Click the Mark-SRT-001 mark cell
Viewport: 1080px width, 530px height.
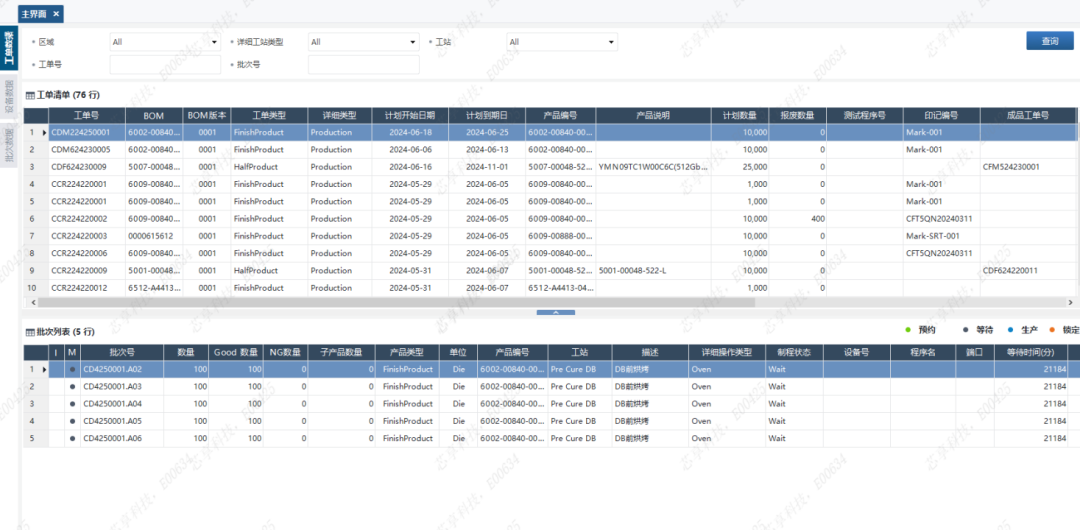coord(942,236)
